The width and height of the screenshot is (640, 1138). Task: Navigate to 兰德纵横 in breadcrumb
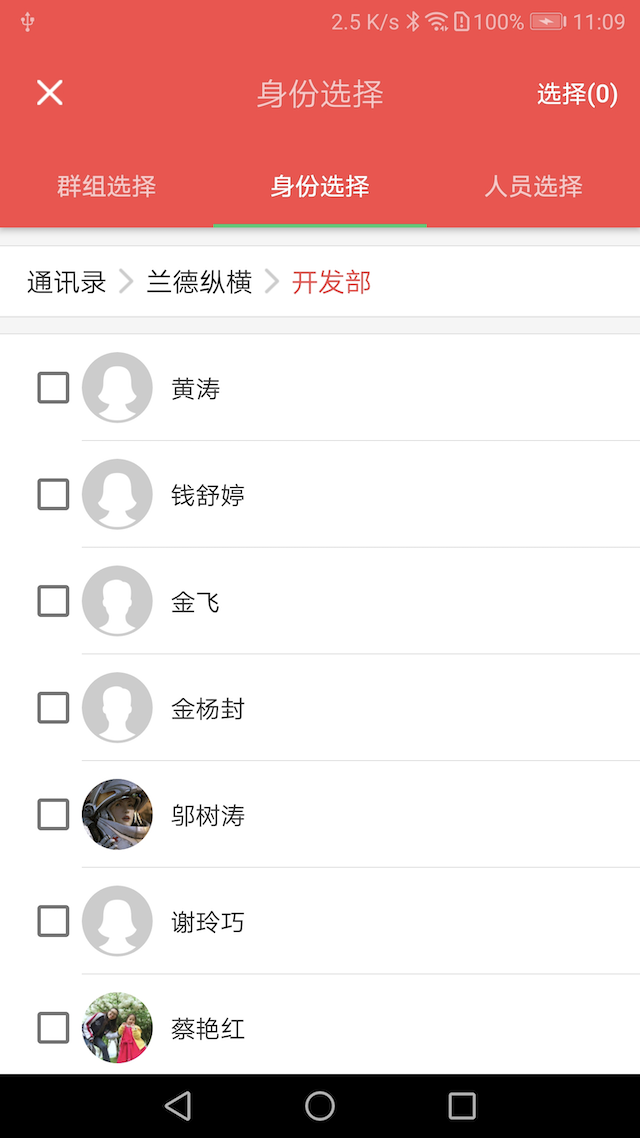point(199,283)
